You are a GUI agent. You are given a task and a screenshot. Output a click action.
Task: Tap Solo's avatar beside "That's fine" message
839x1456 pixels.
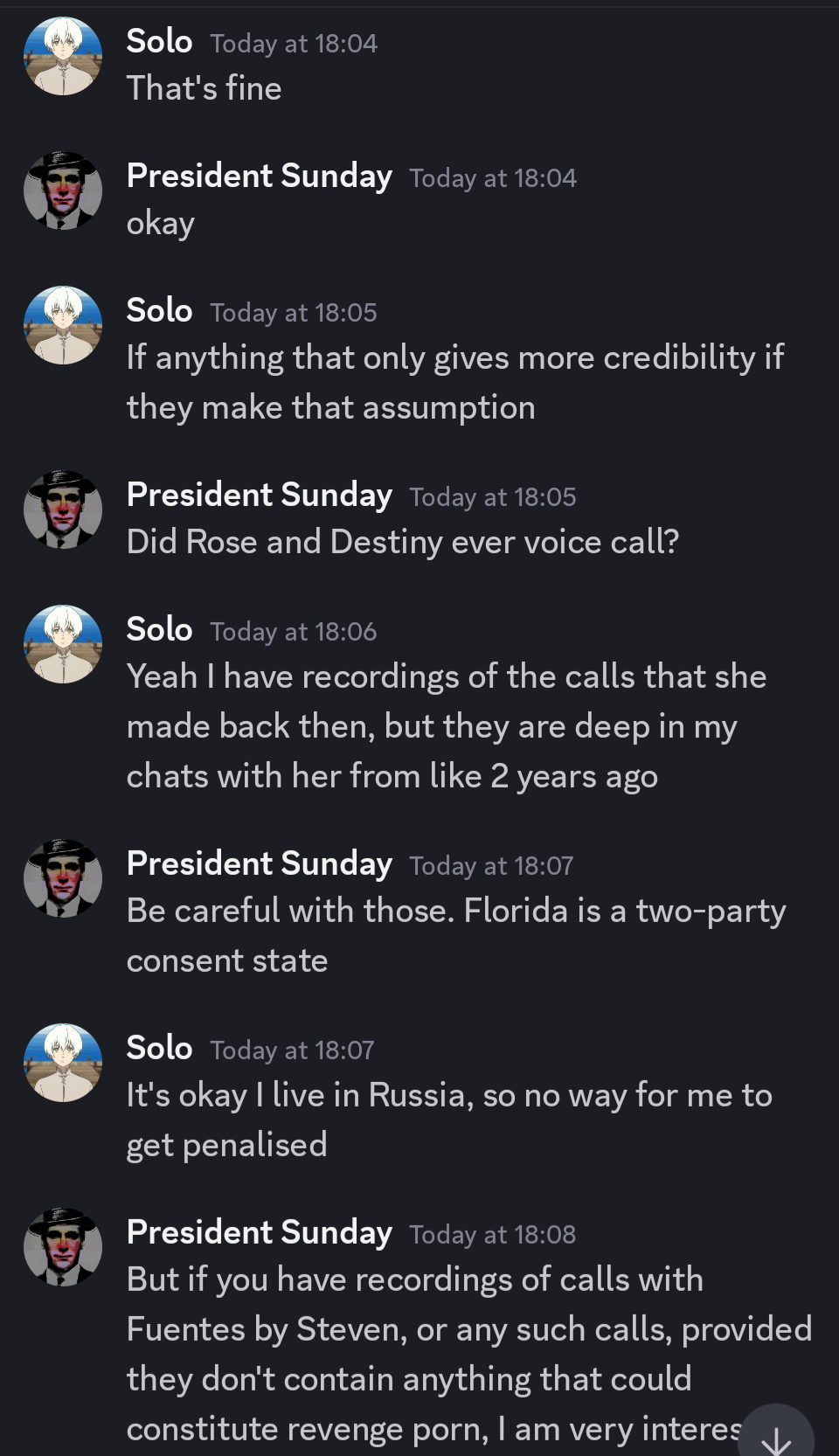click(x=63, y=56)
